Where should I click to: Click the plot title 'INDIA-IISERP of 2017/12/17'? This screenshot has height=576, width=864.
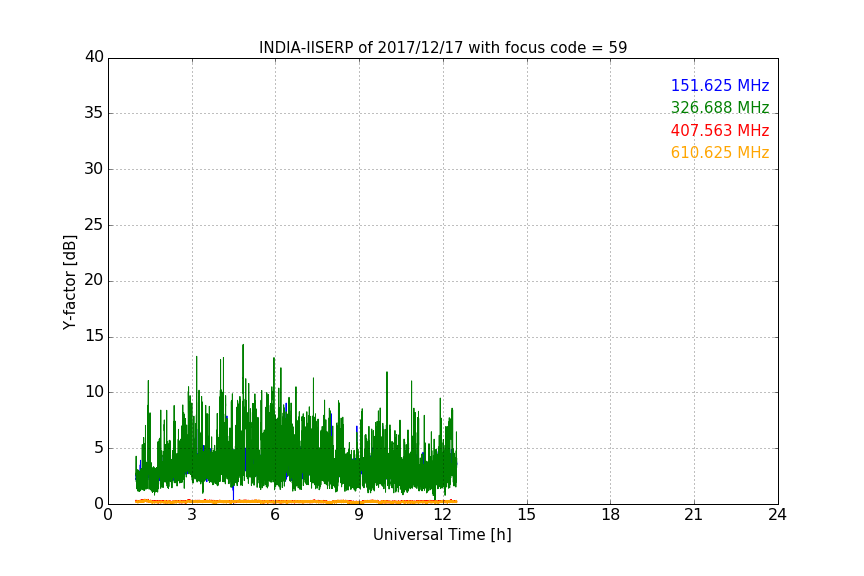pos(443,48)
